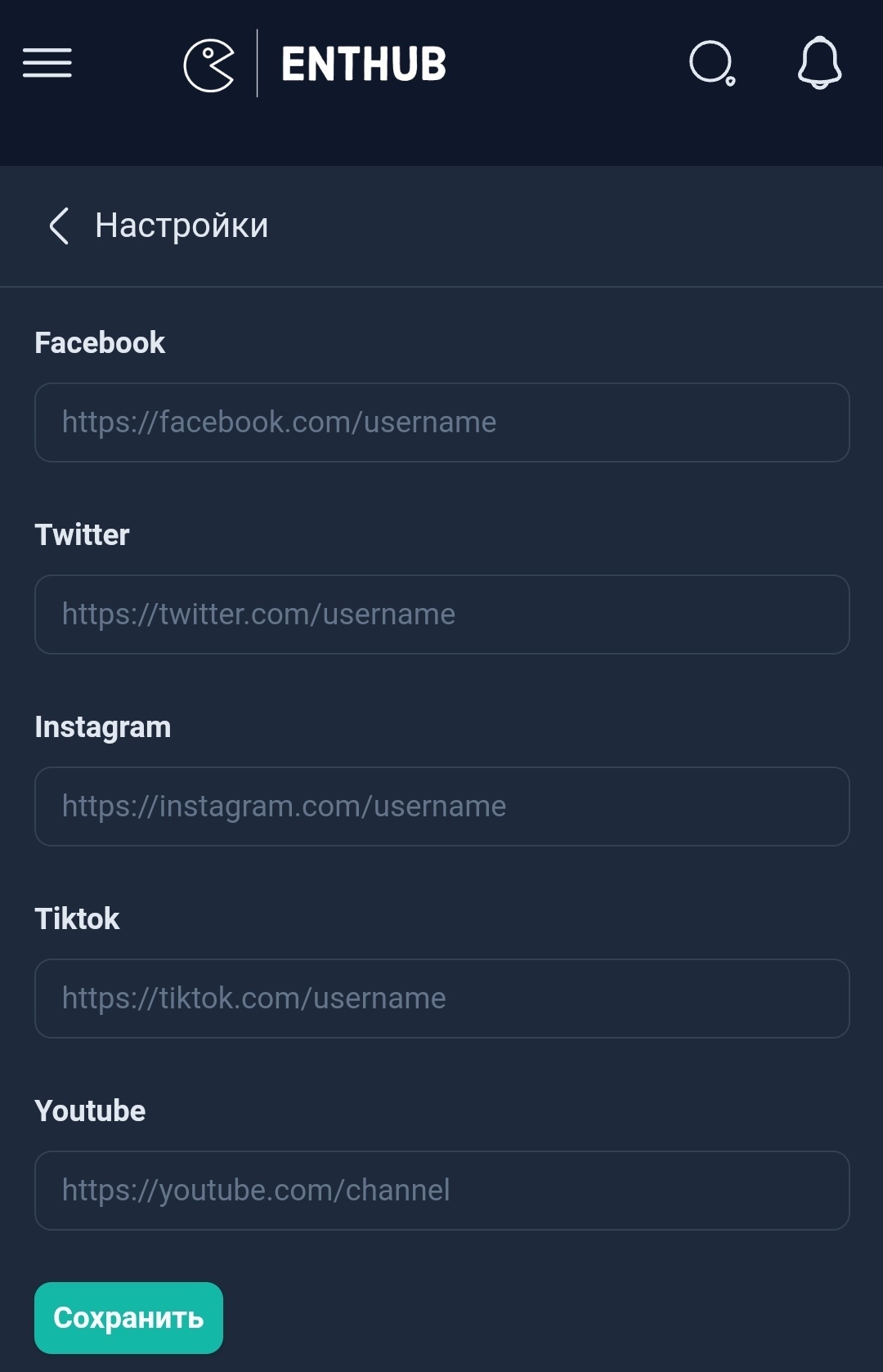The image size is (883, 1372).
Task: Click into the Youtube channel field
Action: (x=441, y=1191)
